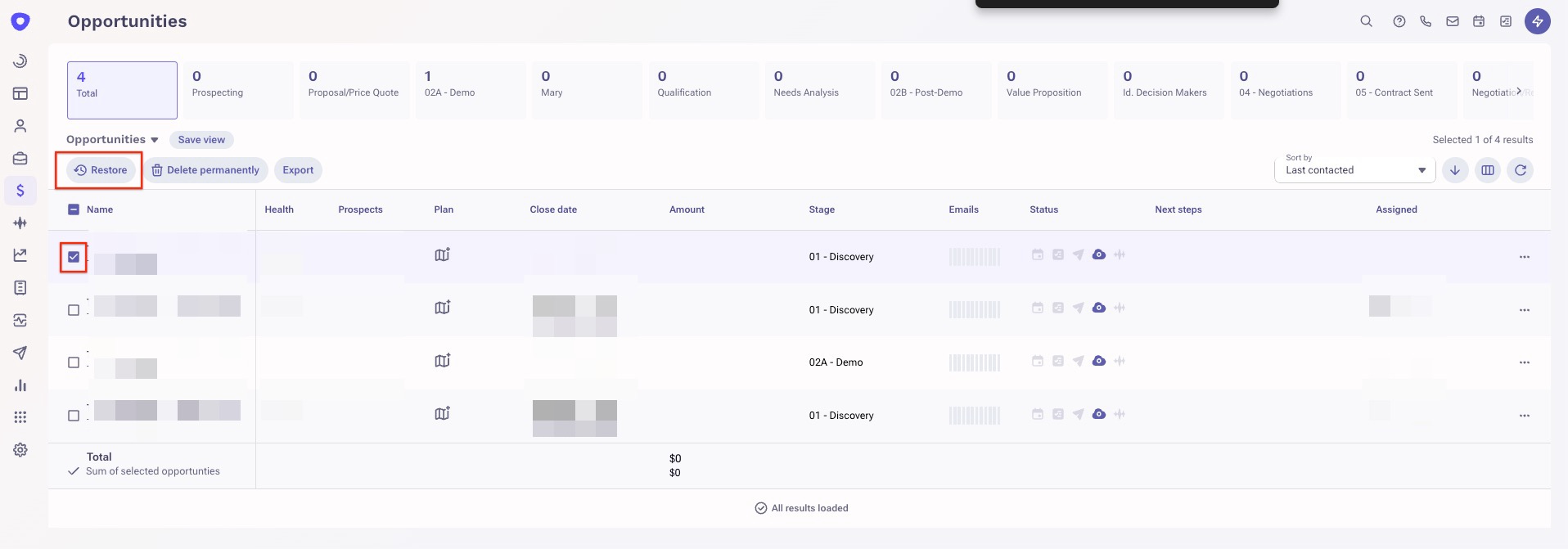Open the line chart analytics sidebar icon
Screen dimensions: 1568x549
(20, 255)
